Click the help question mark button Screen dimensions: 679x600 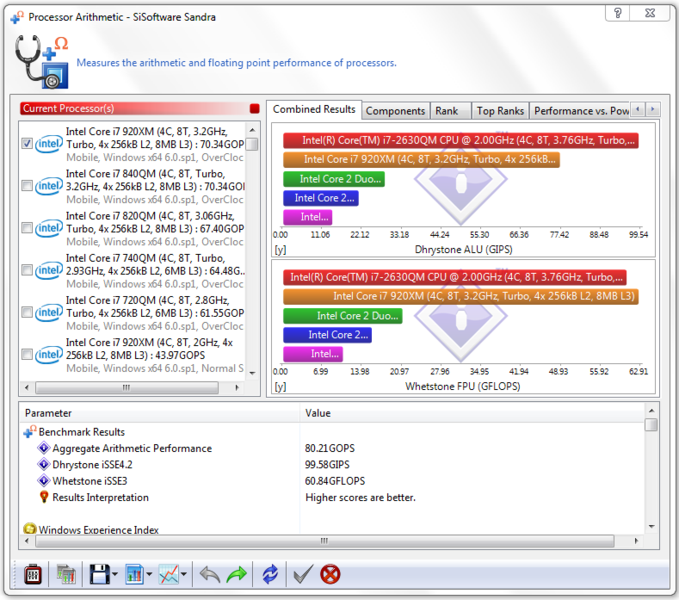click(x=618, y=13)
